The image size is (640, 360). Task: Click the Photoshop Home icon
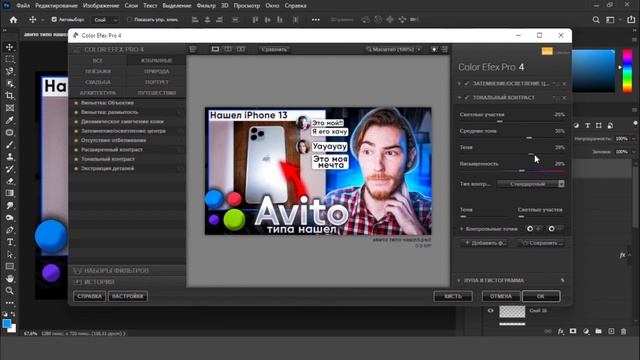click(13, 20)
